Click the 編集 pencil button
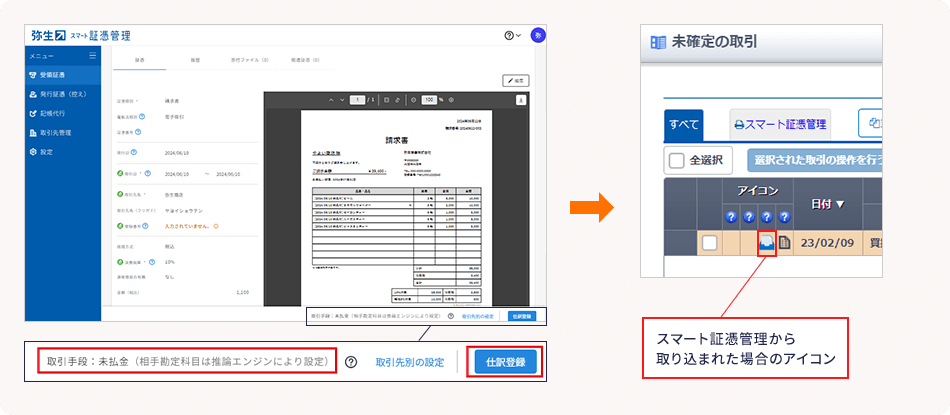950x415 pixels. (x=516, y=80)
